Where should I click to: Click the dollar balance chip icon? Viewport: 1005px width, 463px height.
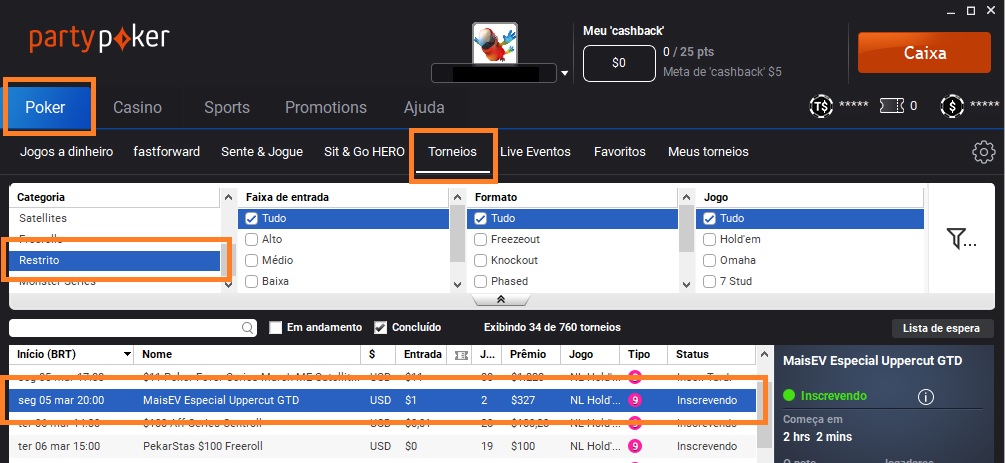tap(952, 106)
